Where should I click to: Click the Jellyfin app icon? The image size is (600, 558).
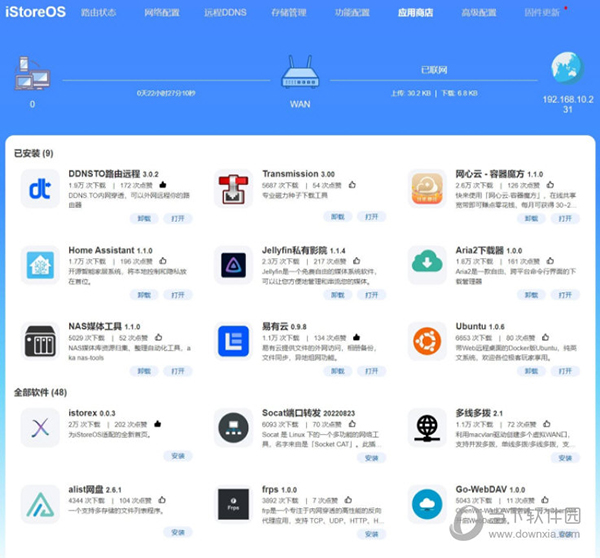[x=233, y=265]
